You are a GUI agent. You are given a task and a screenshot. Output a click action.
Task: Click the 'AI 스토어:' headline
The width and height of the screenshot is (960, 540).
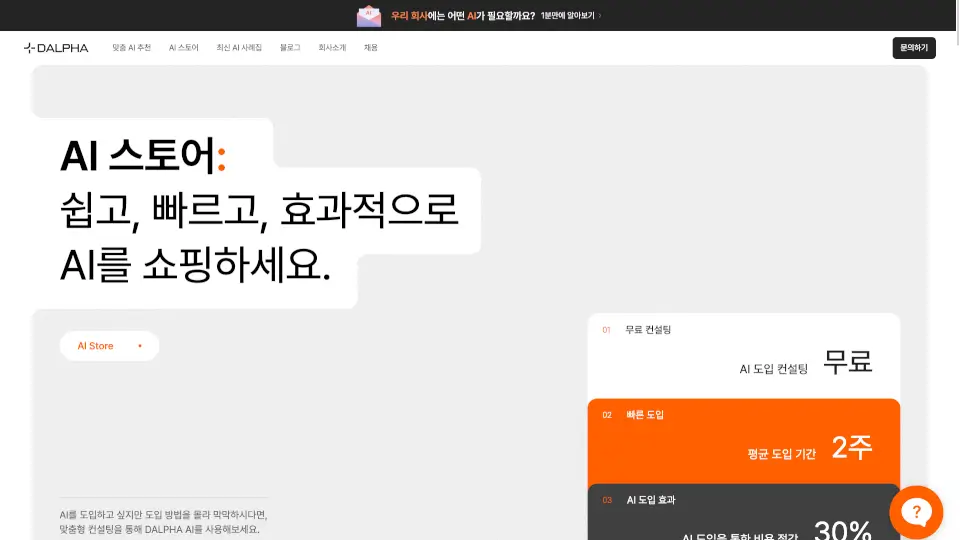144,156
